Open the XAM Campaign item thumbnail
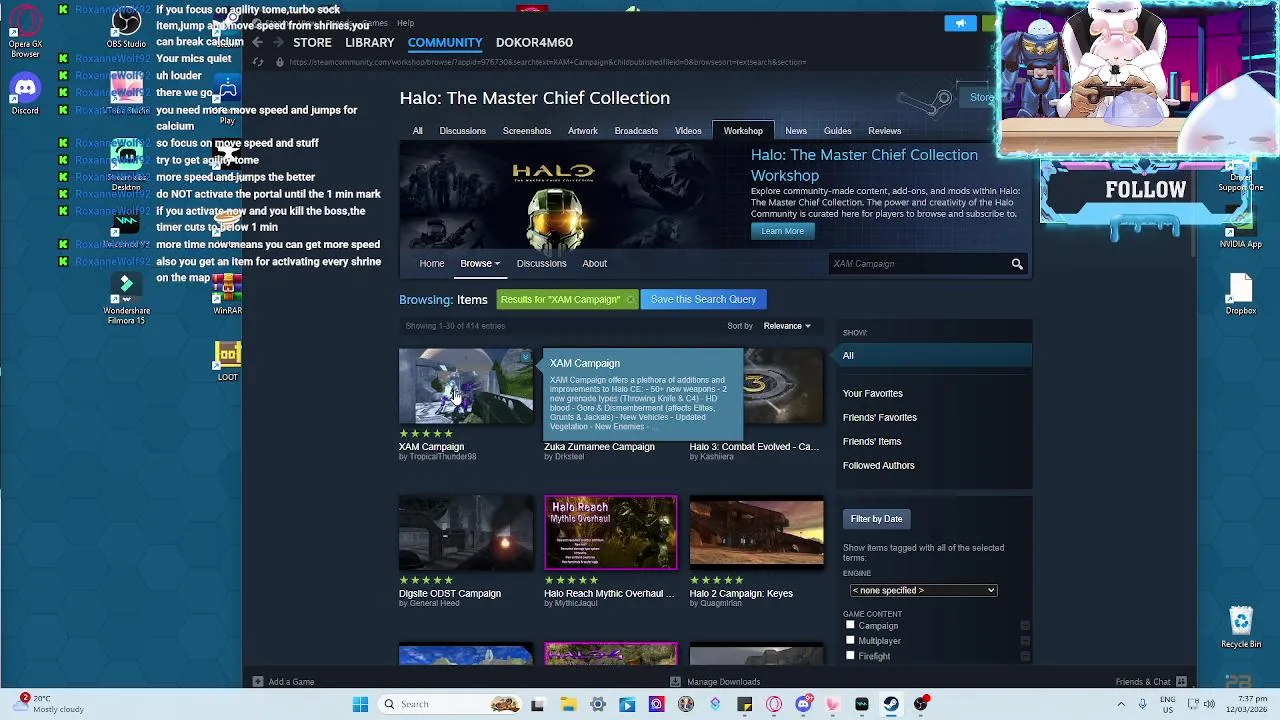 click(x=466, y=386)
